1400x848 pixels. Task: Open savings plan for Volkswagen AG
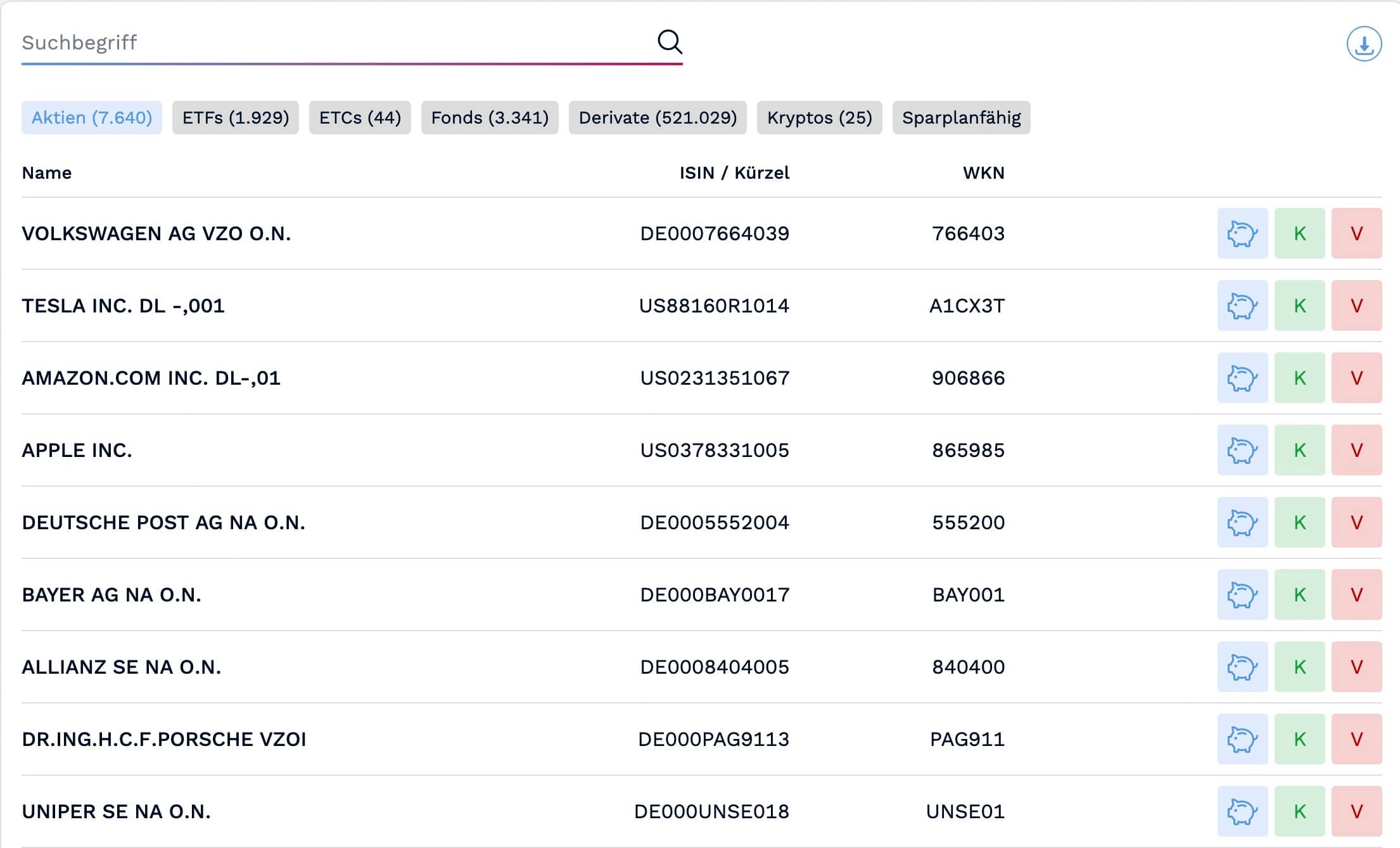pyautogui.click(x=1242, y=233)
